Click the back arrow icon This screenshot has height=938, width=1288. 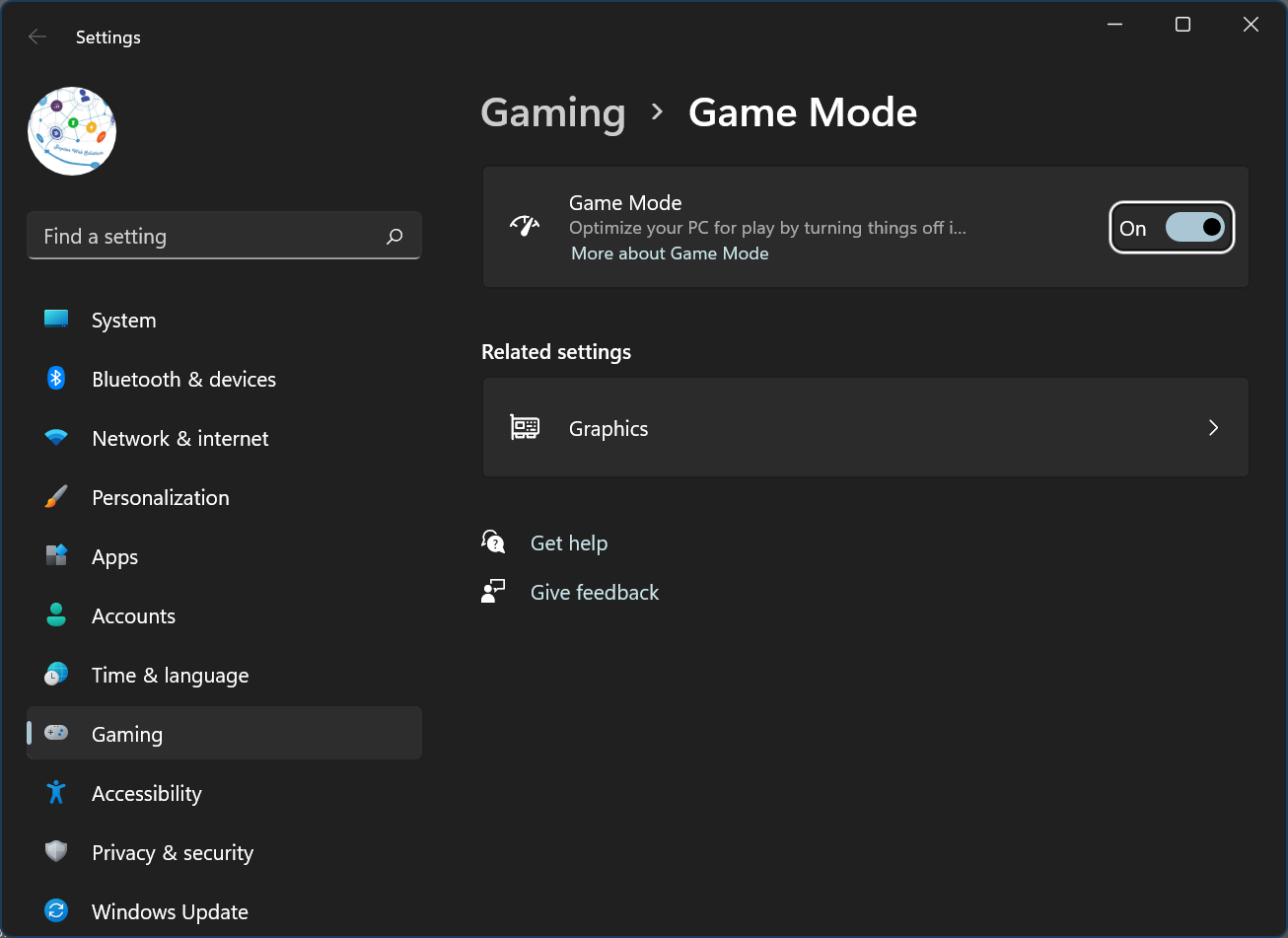pos(37,37)
